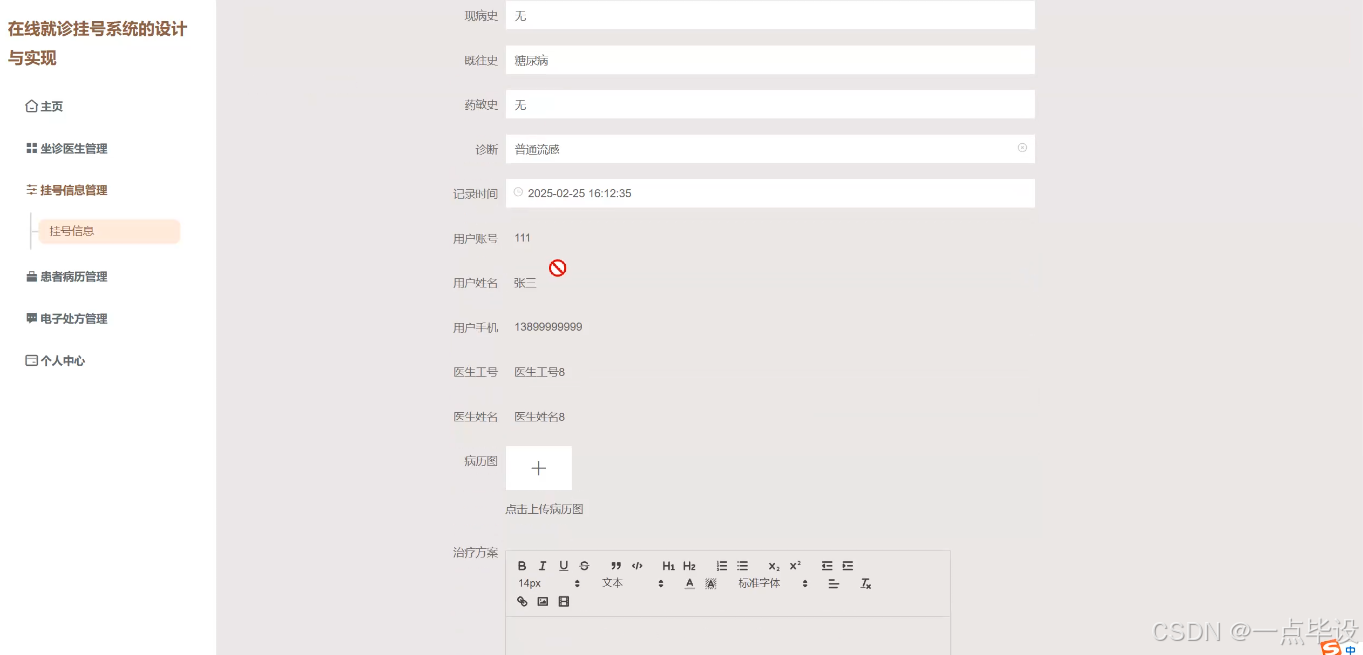Viewport: 1363px width, 655px height.
Task: Apply italic style in editor
Action: (x=543, y=566)
